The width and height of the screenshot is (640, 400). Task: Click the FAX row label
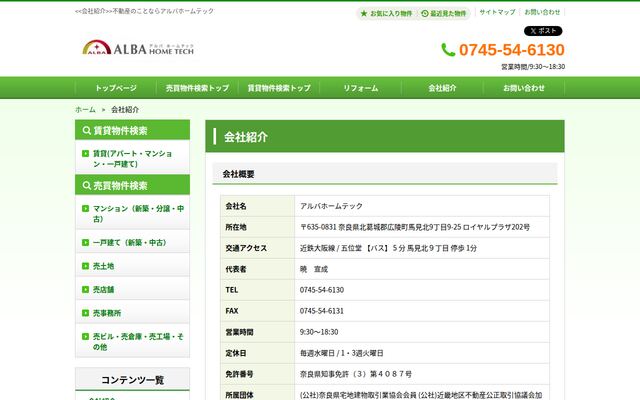[232, 311]
